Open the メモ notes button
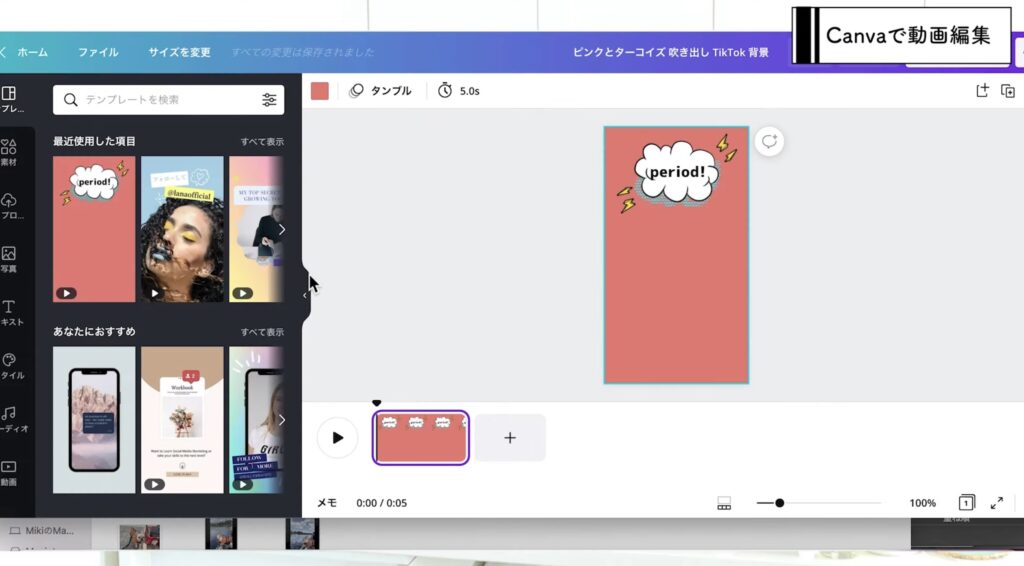 tap(327, 503)
